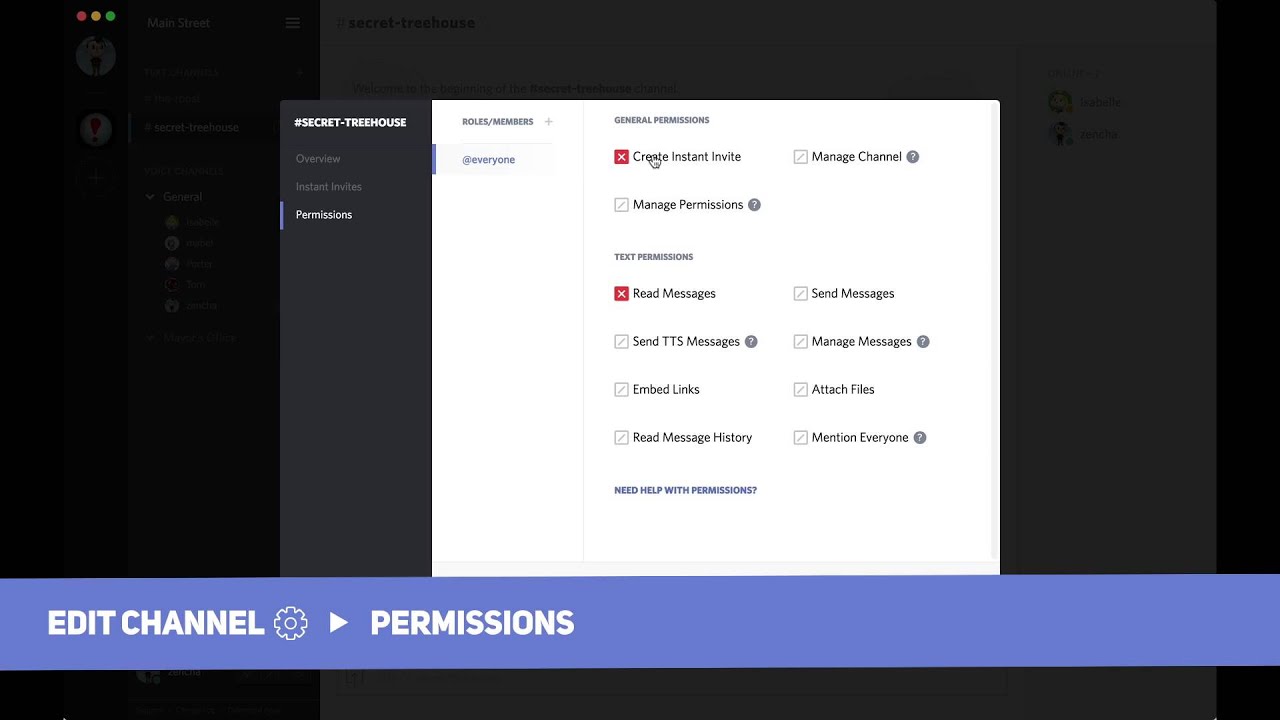Click the Main Street server name
1280x720 pixels.
(178, 23)
